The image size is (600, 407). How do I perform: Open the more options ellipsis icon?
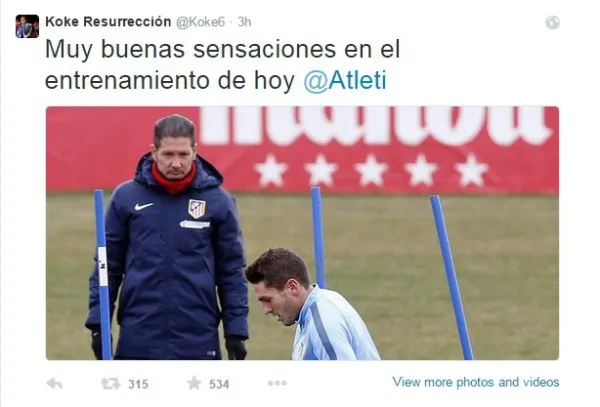point(277,383)
